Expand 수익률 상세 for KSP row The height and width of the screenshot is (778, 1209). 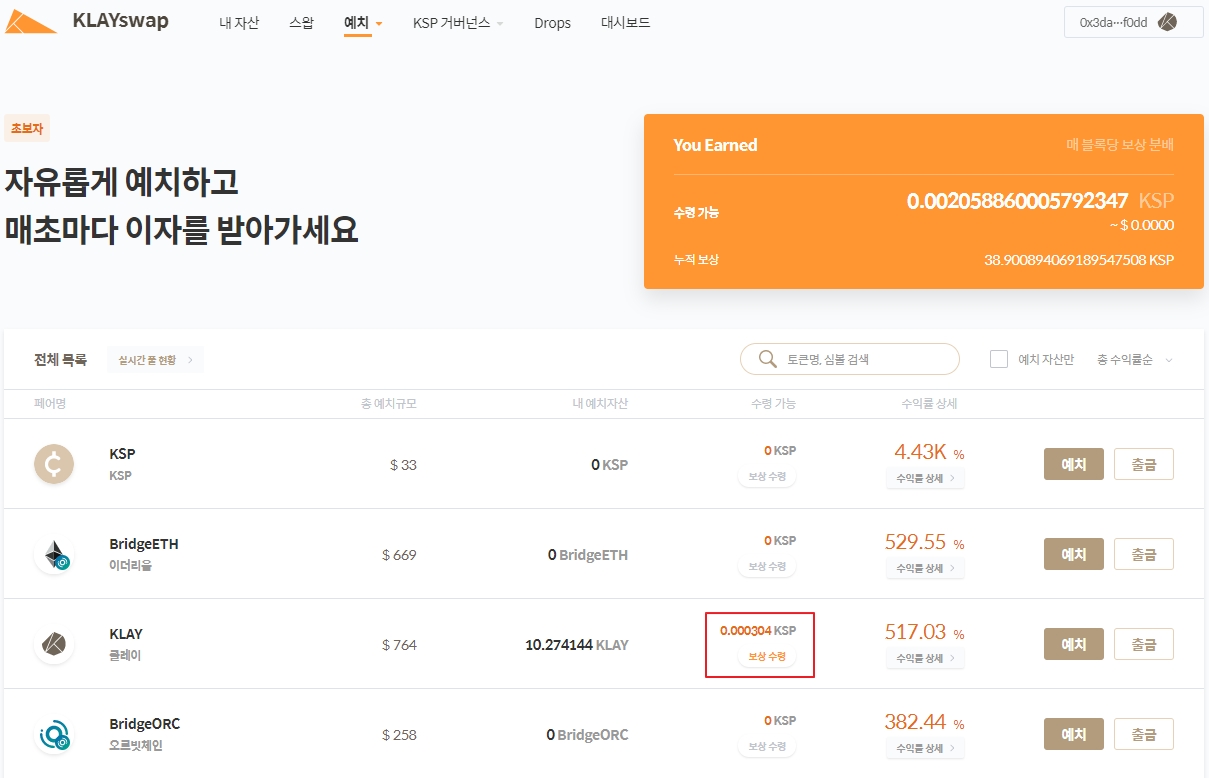click(x=924, y=478)
